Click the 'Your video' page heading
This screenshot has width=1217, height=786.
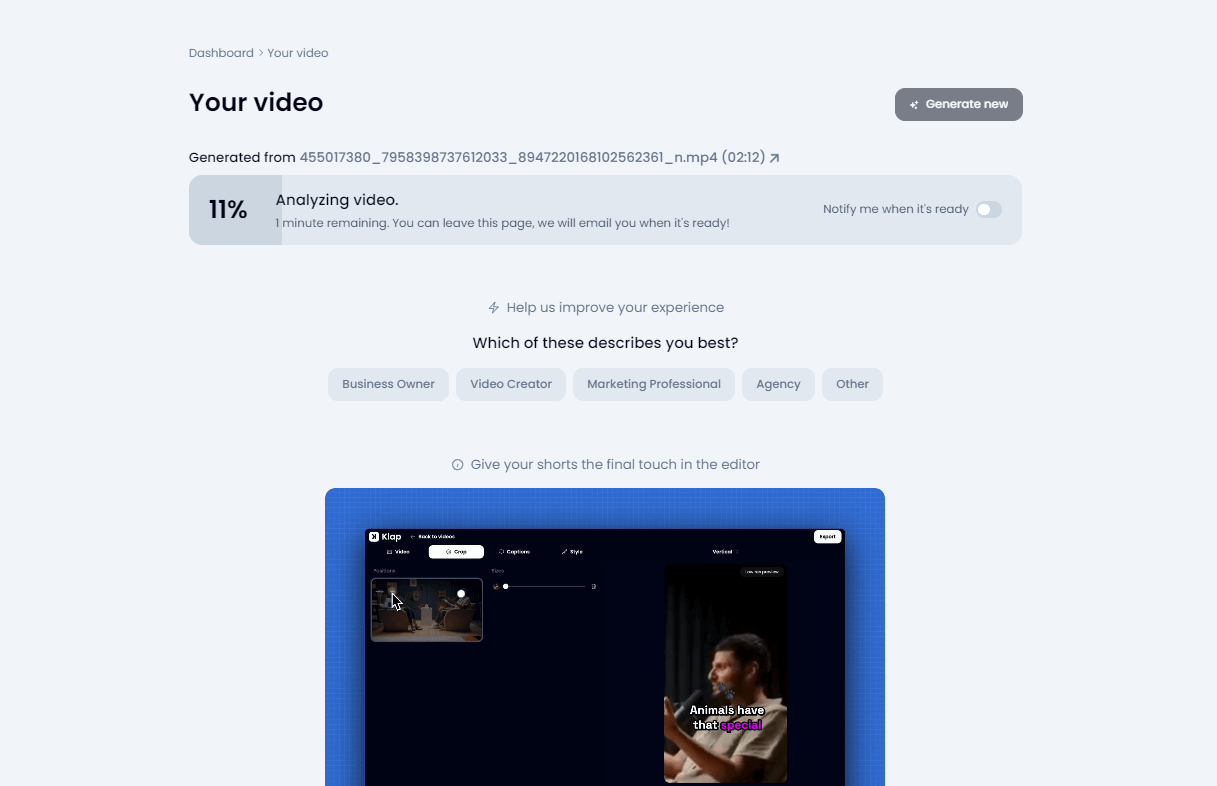click(x=256, y=103)
